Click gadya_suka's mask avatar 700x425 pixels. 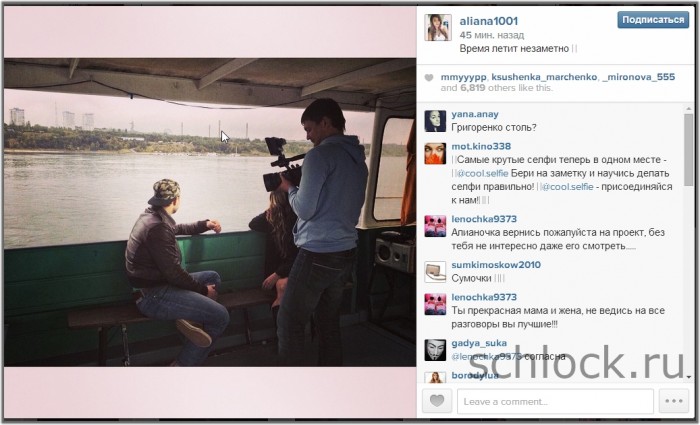coord(435,350)
